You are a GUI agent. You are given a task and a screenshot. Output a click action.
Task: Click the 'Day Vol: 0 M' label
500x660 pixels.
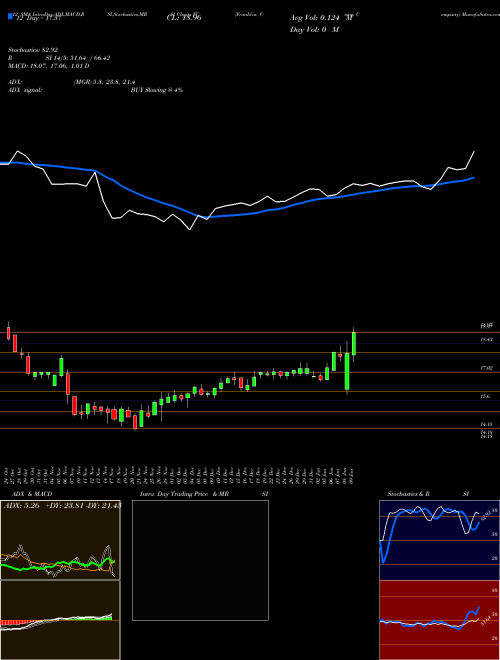point(314,30)
